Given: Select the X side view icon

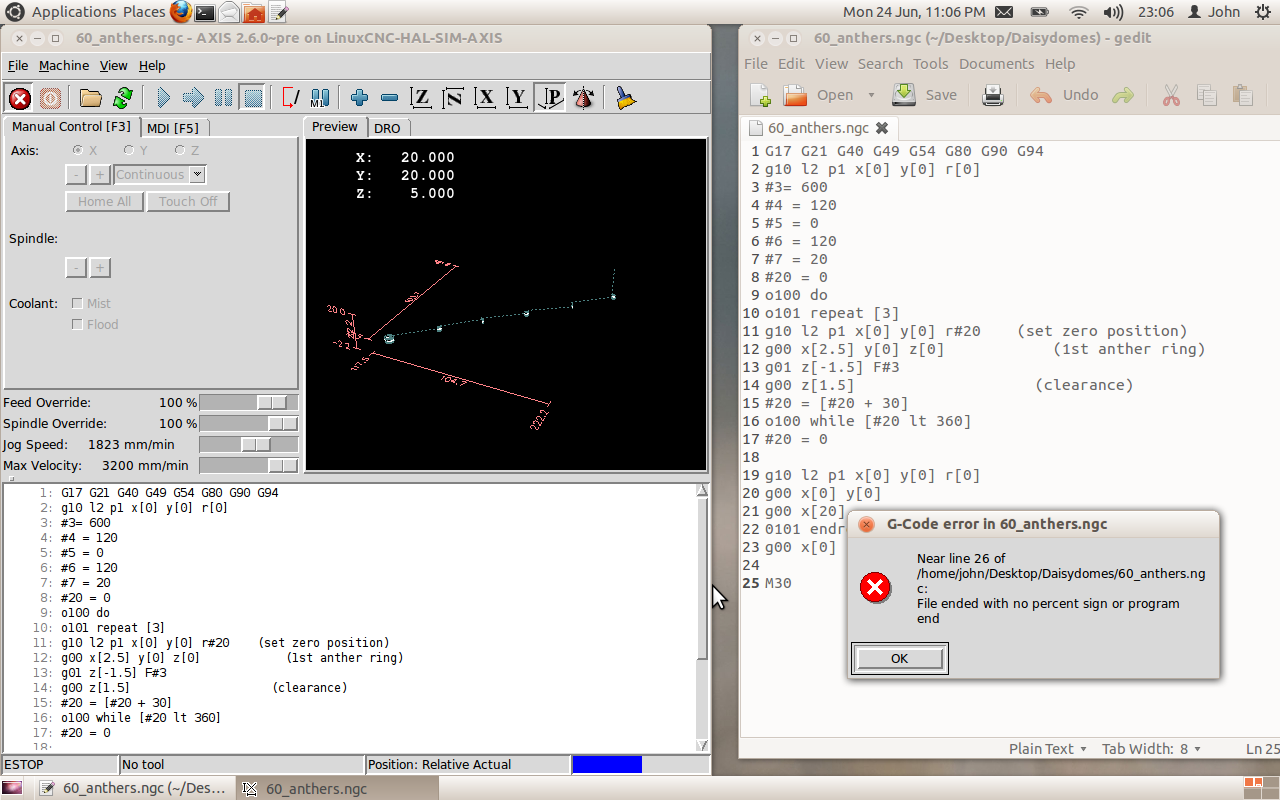Looking at the screenshot, I should pyautogui.click(x=485, y=97).
